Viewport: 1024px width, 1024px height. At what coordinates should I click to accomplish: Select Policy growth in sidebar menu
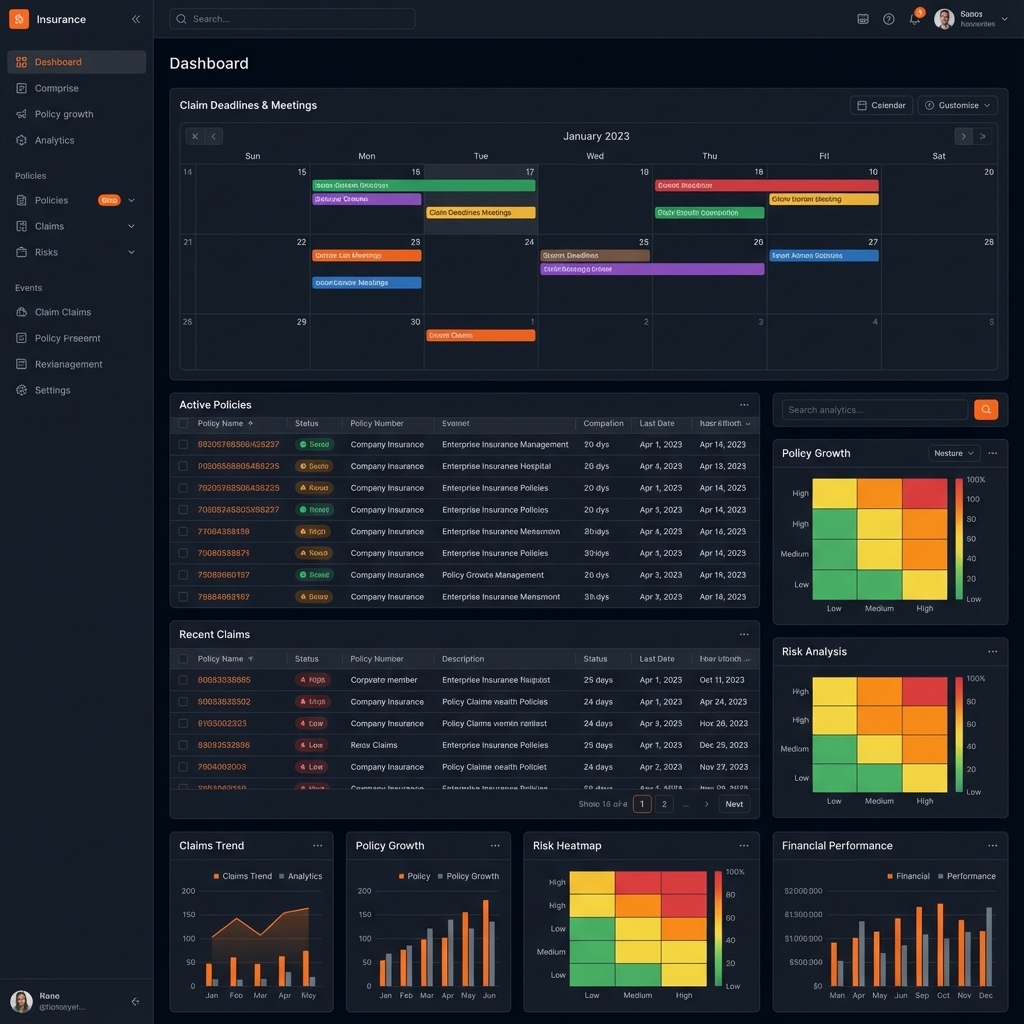63,114
